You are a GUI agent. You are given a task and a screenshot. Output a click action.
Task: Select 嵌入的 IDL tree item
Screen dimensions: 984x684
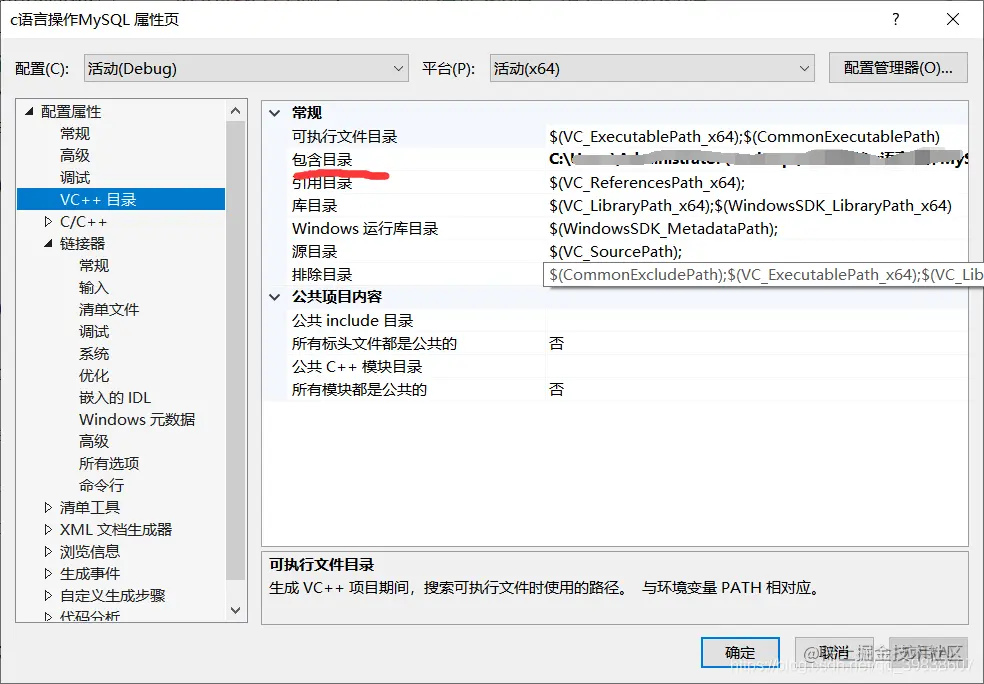[115, 397]
